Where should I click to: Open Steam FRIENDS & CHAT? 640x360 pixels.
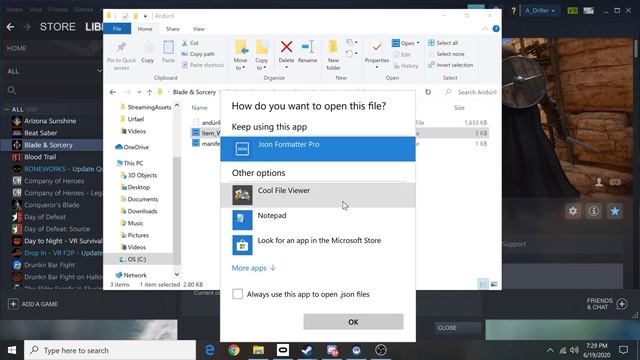pyautogui.click(x=607, y=304)
